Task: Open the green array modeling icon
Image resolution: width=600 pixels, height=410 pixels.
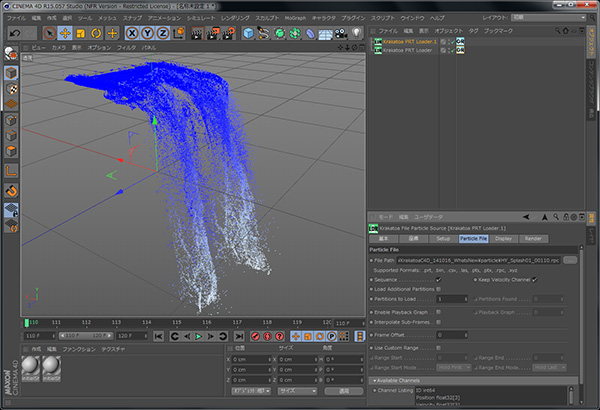Action: coord(295,33)
